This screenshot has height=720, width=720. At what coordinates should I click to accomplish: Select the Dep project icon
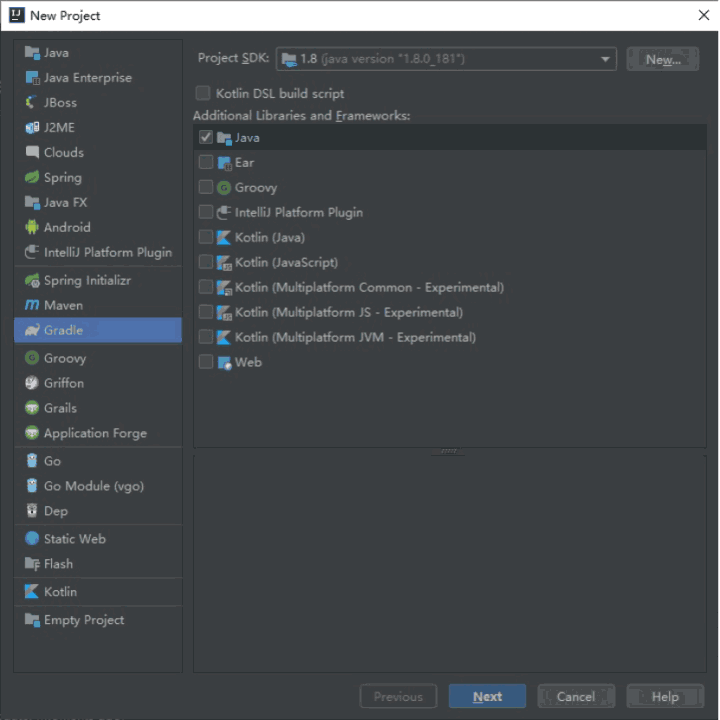32,511
